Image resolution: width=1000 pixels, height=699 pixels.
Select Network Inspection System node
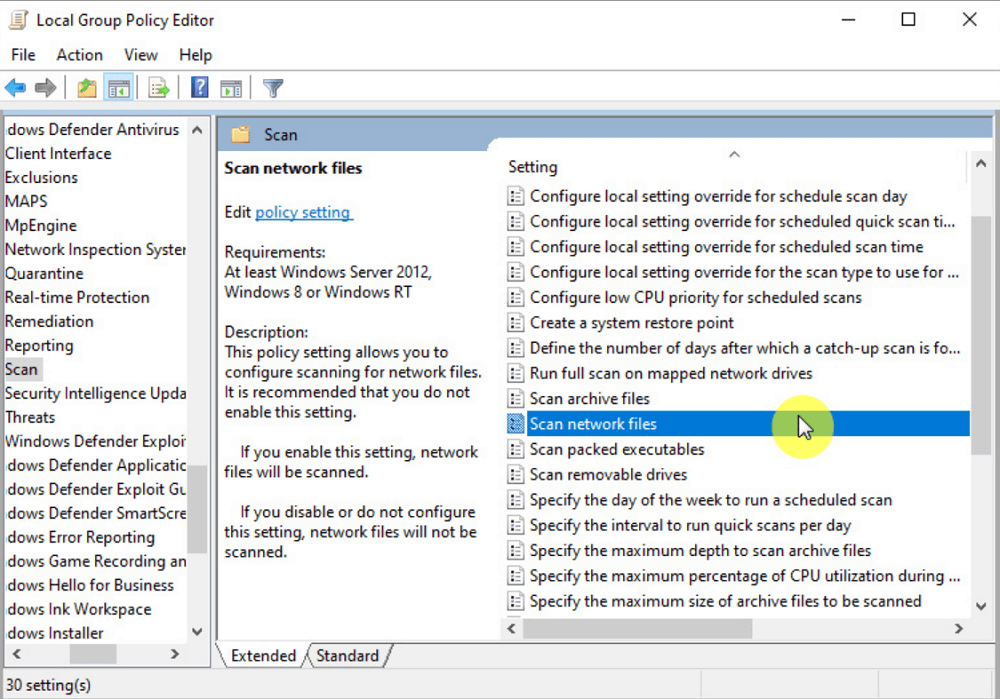tap(96, 249)
